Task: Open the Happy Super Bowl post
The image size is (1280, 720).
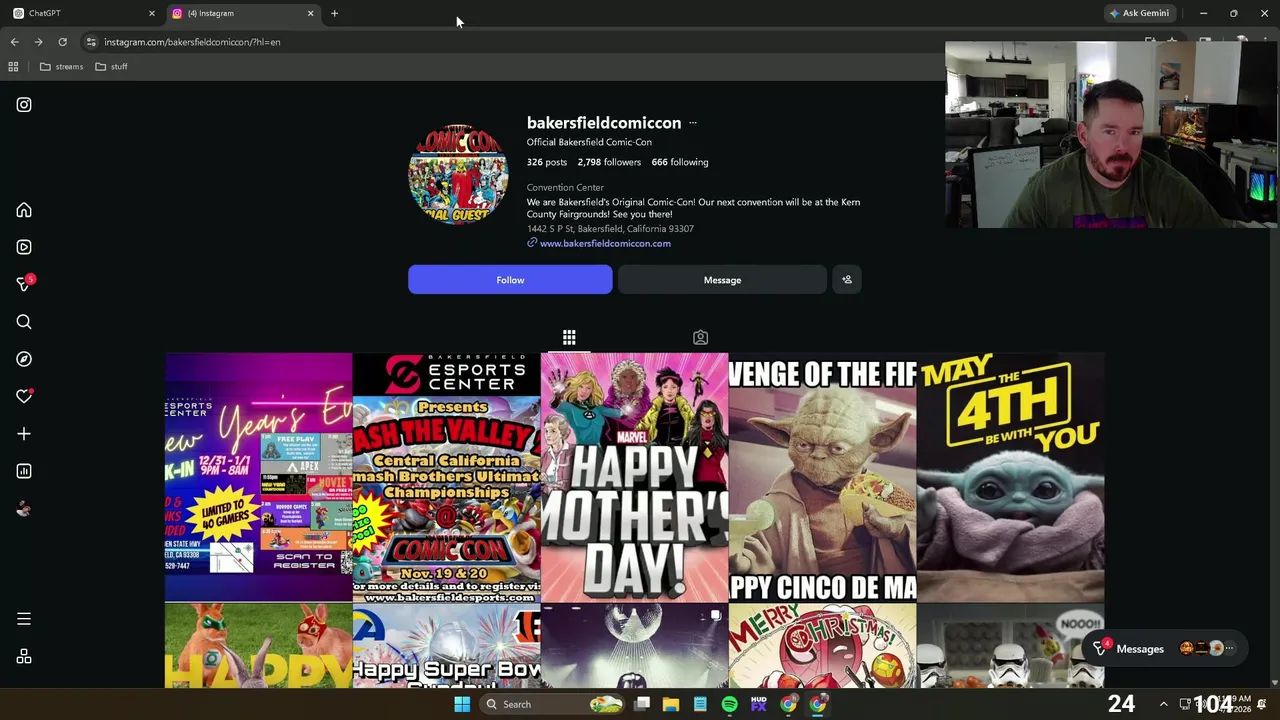Action: 446,646
